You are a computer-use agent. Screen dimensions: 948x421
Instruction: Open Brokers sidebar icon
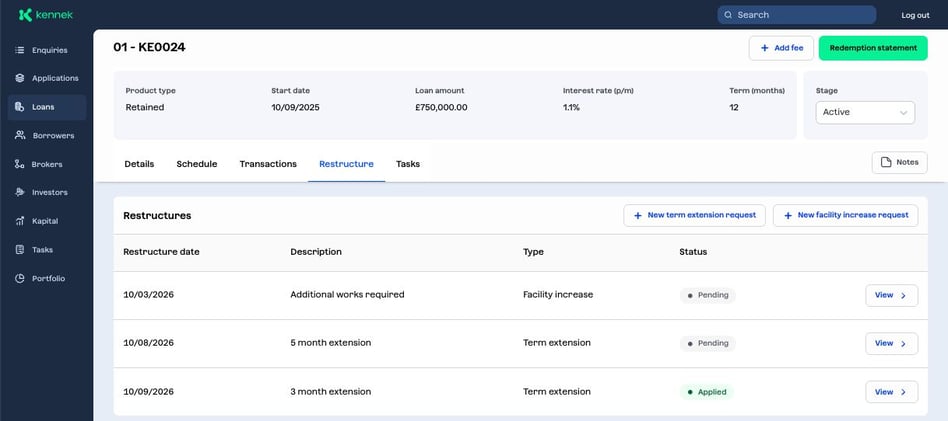point(20,164)
